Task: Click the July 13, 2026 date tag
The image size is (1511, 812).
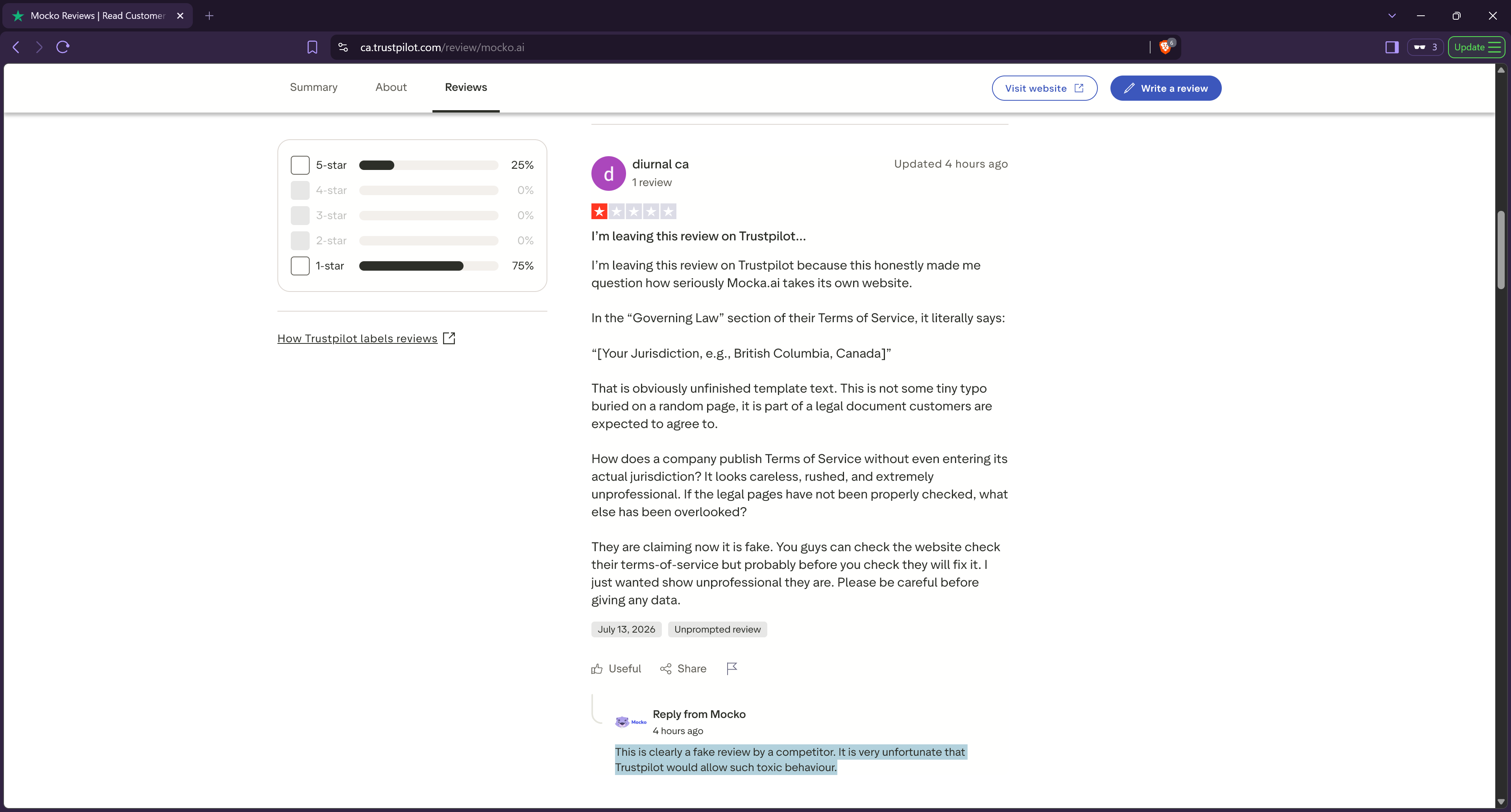Action: point(626,629)
